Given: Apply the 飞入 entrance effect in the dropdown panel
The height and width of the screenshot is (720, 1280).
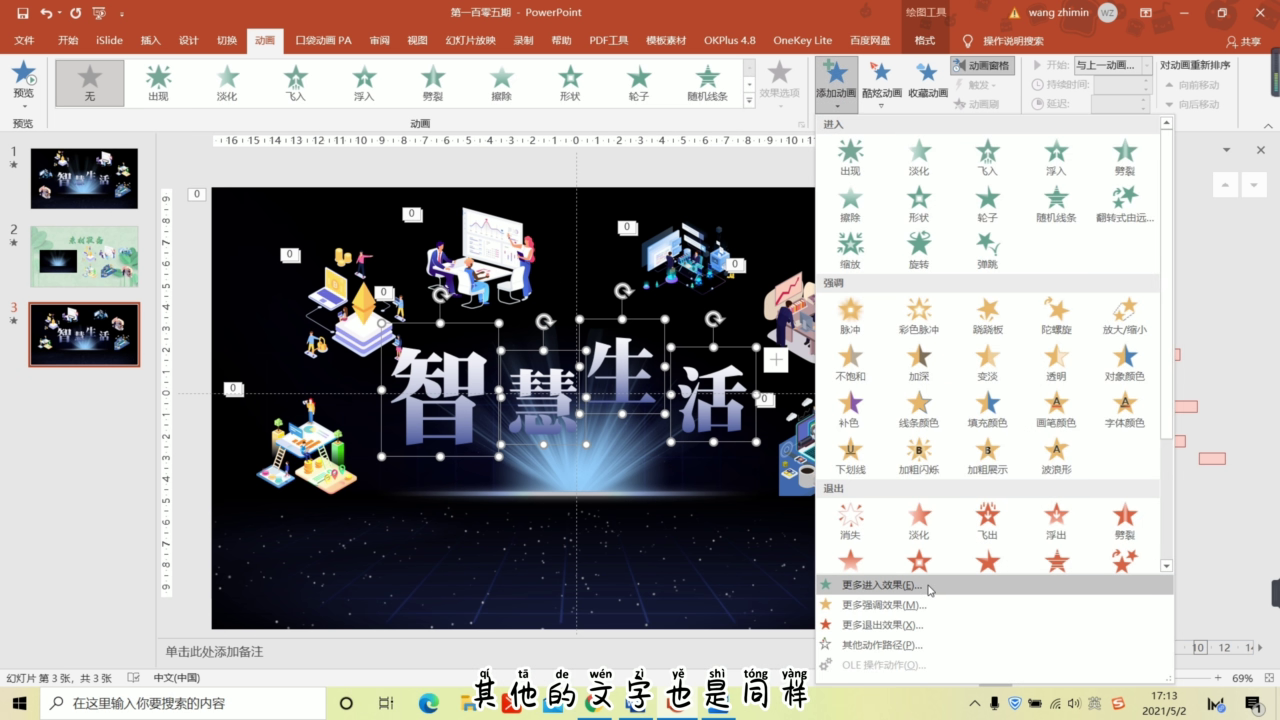Looking at the screenshot, I should click(x=987, y=158).
